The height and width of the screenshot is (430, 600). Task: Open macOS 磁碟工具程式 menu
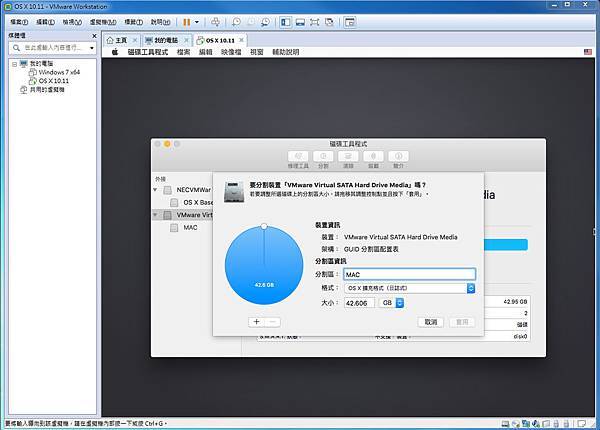148,52
